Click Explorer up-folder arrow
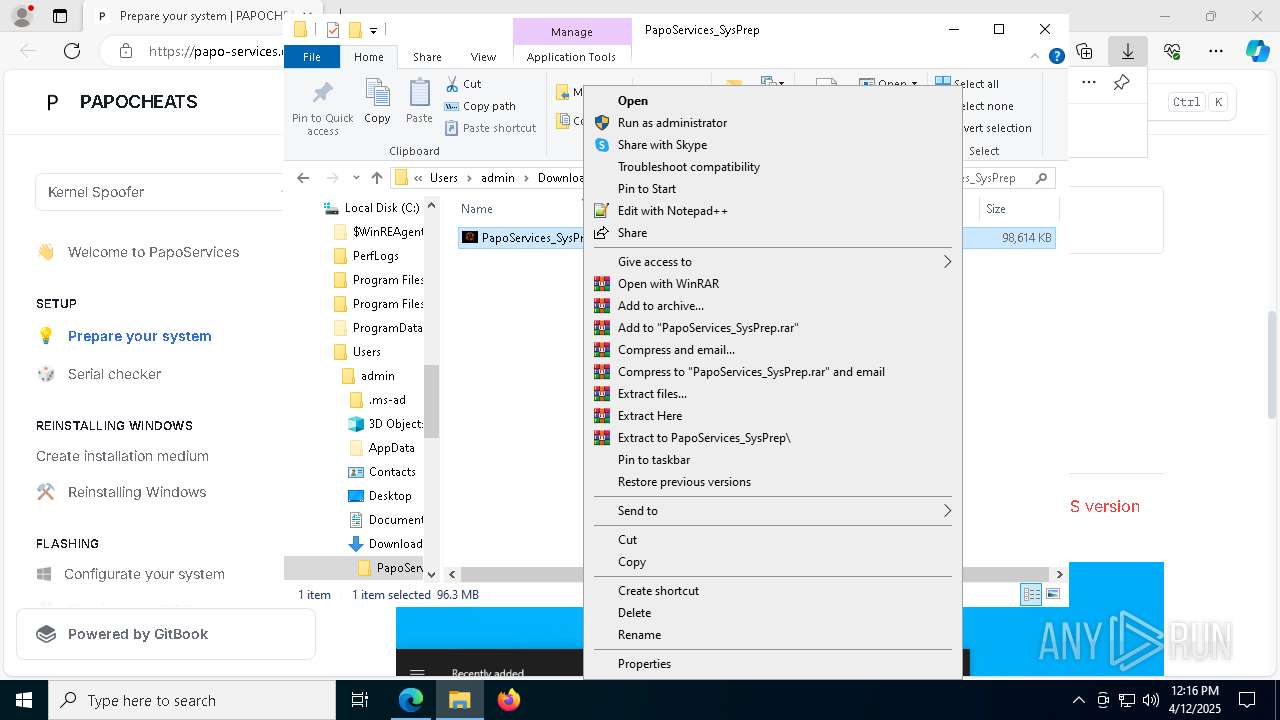The image size is (1280, 720). 377,178
